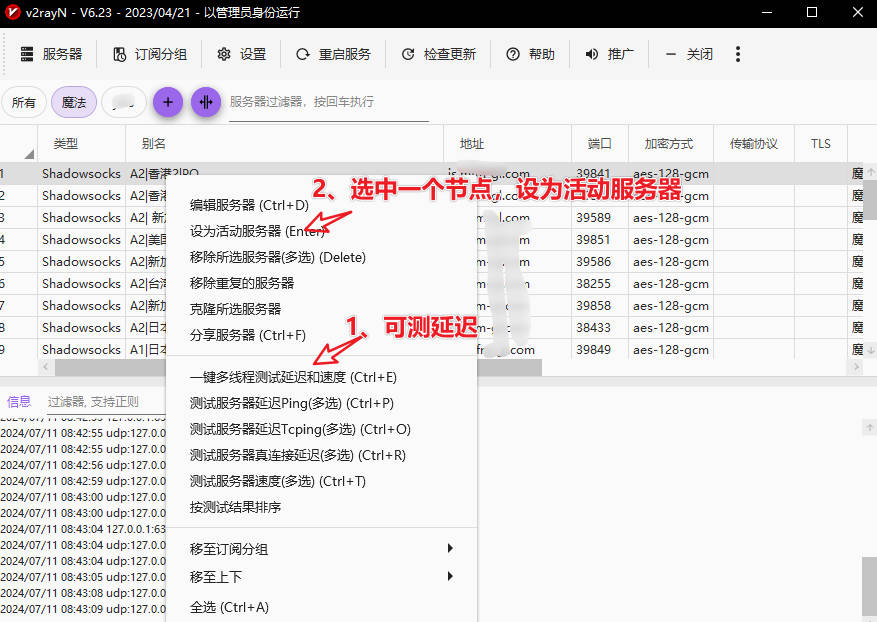Choose 测试服务器速度(多选) (Ctrl+T)
The image size is (877, 622).
322,481
